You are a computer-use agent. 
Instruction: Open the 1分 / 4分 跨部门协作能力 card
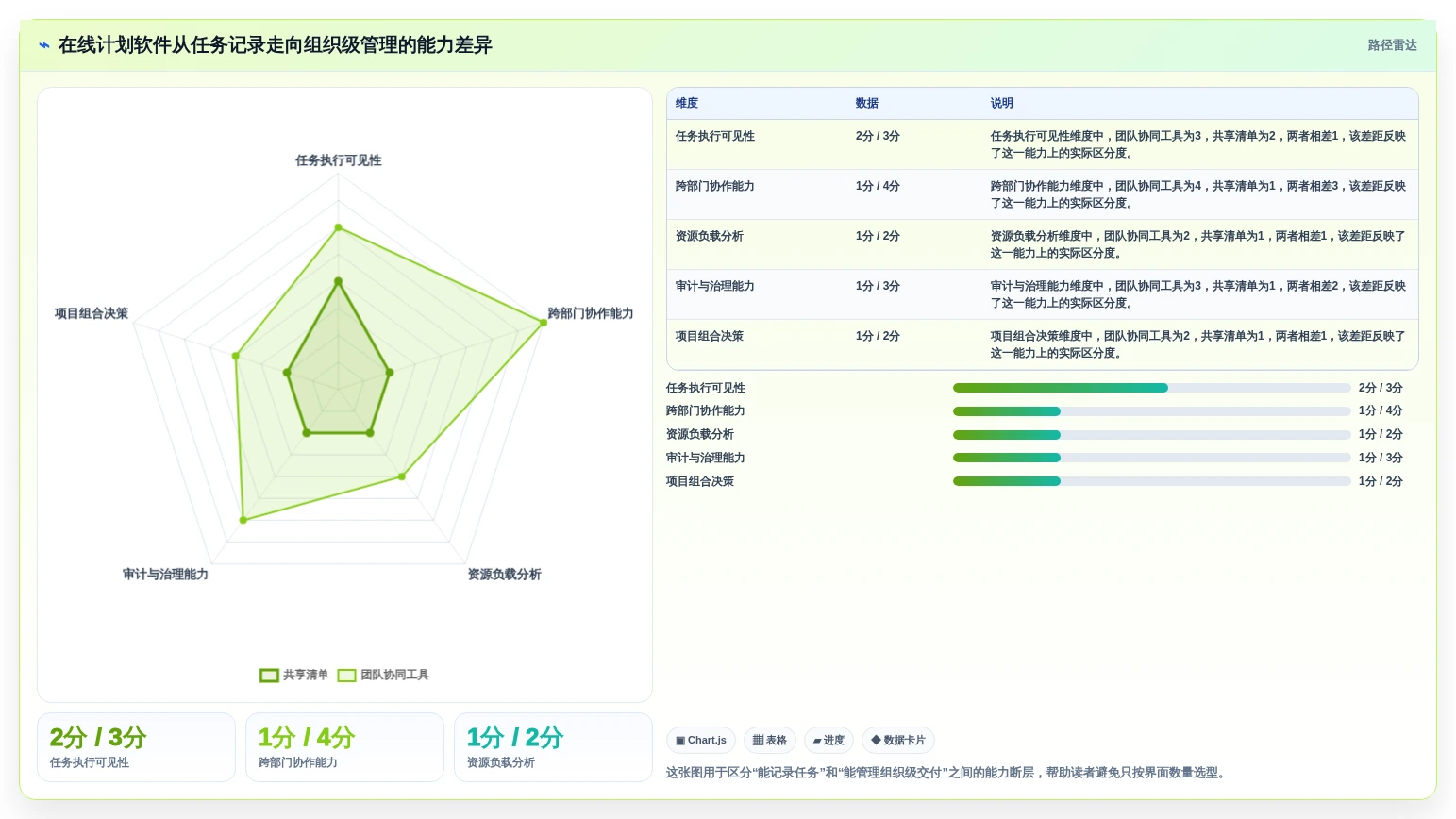coord(344,747)
